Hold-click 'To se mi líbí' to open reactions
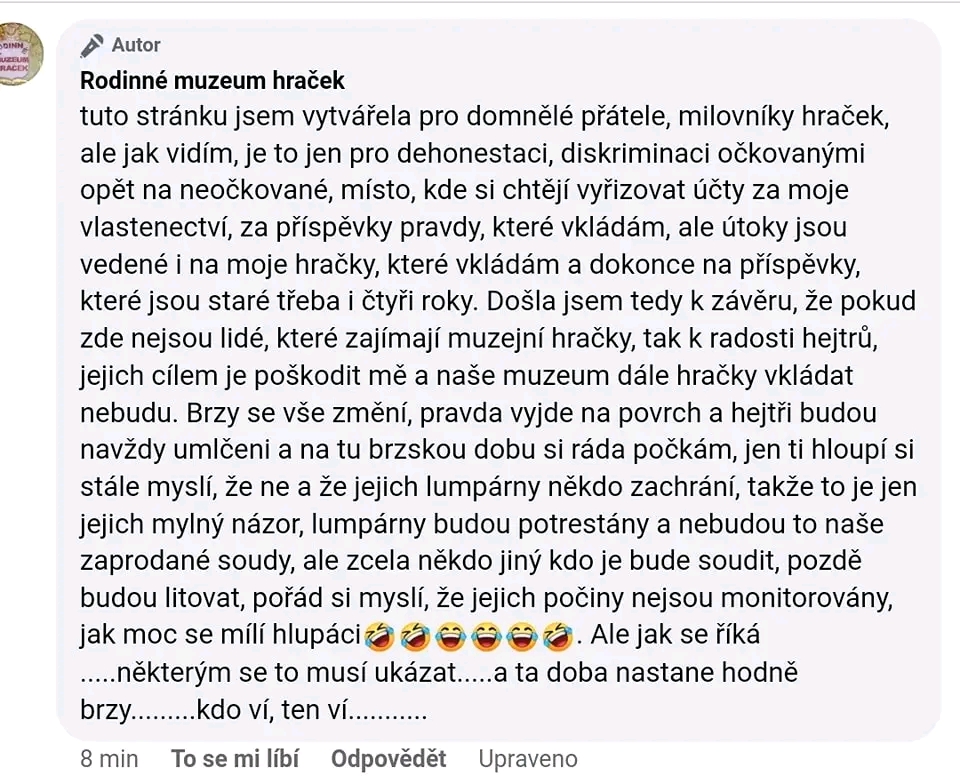The width and height of the screenshot is (960, 784). pos(234,758)
